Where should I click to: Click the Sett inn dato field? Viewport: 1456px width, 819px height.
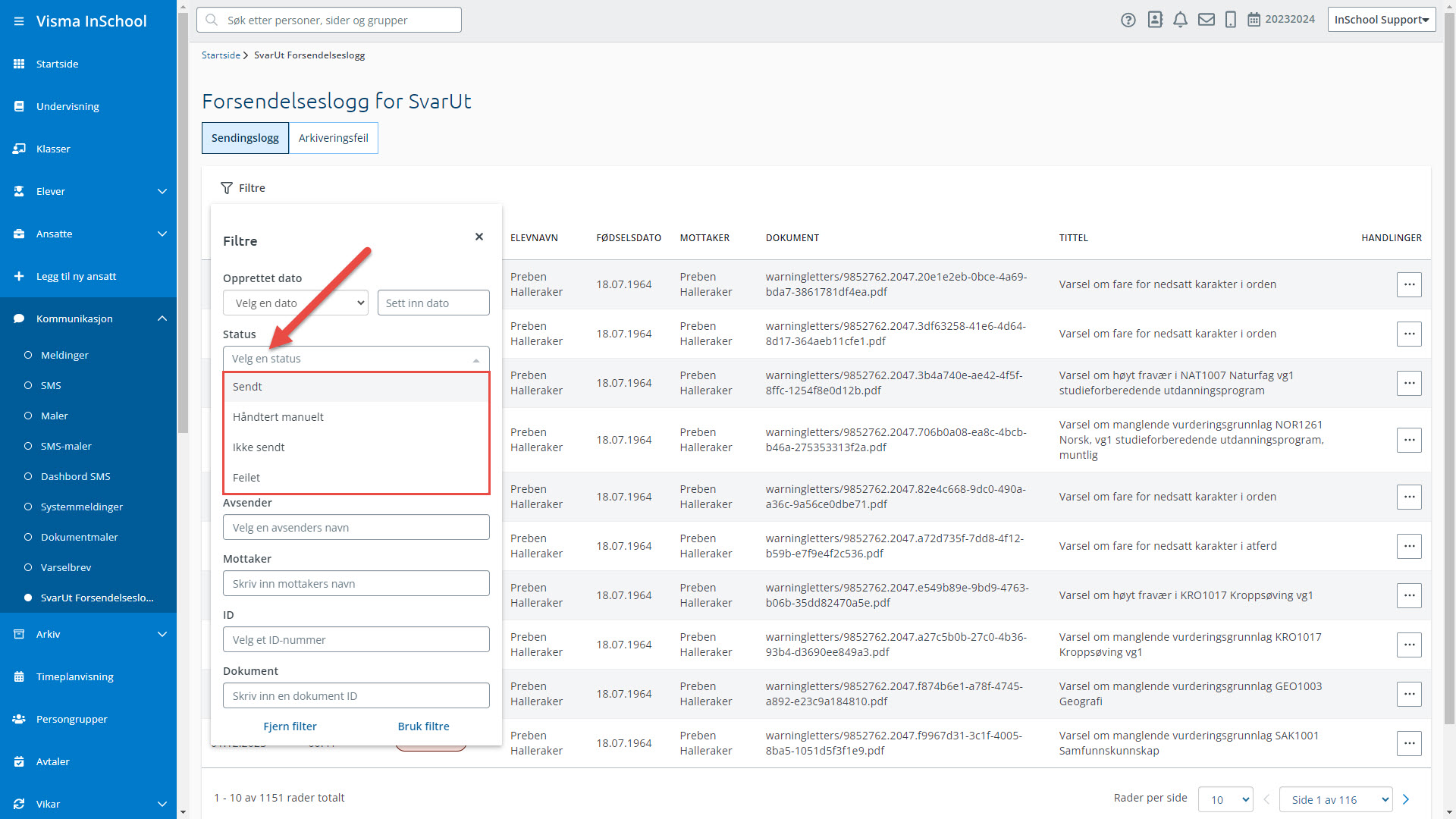pyautogui.click(x=434, y=303)
